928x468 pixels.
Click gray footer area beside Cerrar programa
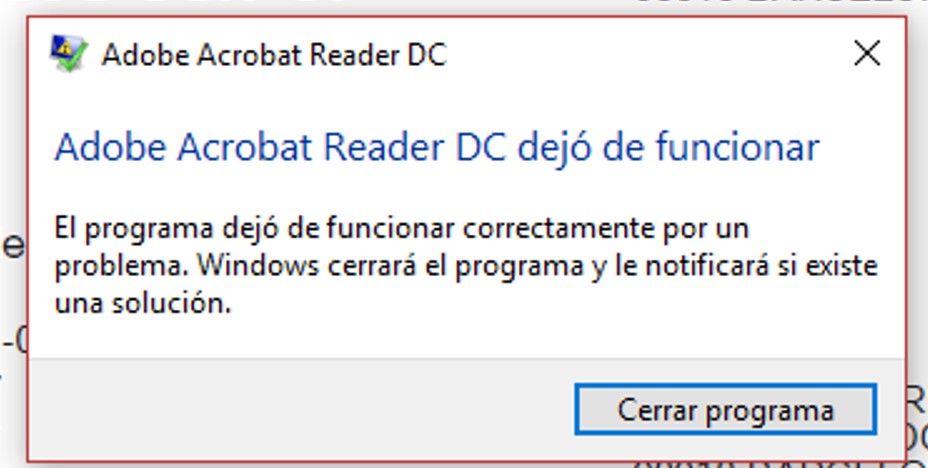click(x=296, y=409)
